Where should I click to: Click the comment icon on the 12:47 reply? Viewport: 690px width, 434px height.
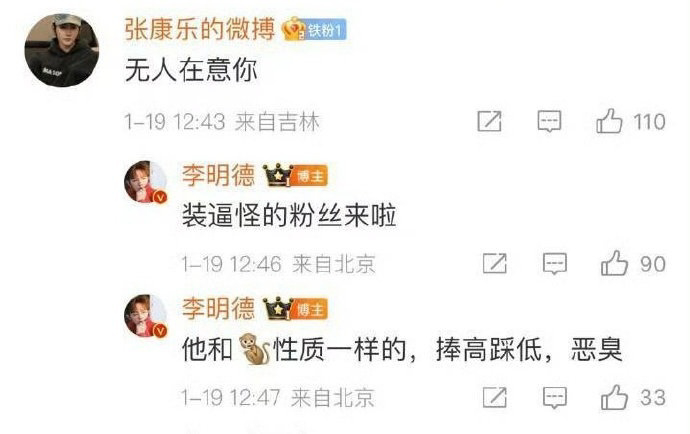point(554,397)
